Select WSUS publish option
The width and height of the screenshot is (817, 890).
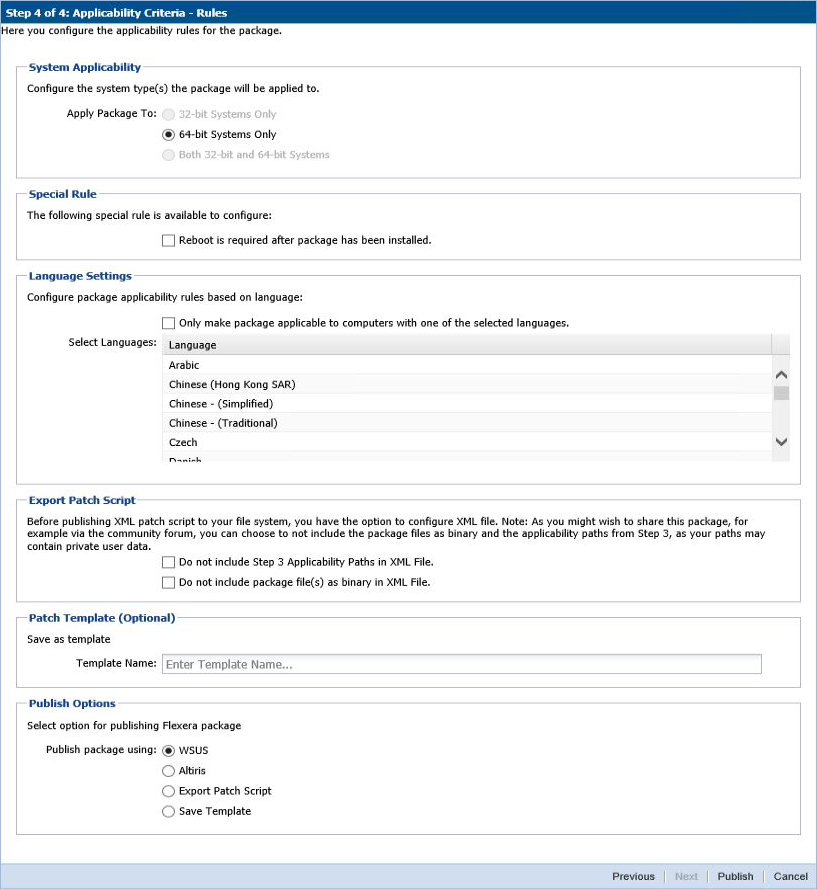click(168, 750)
